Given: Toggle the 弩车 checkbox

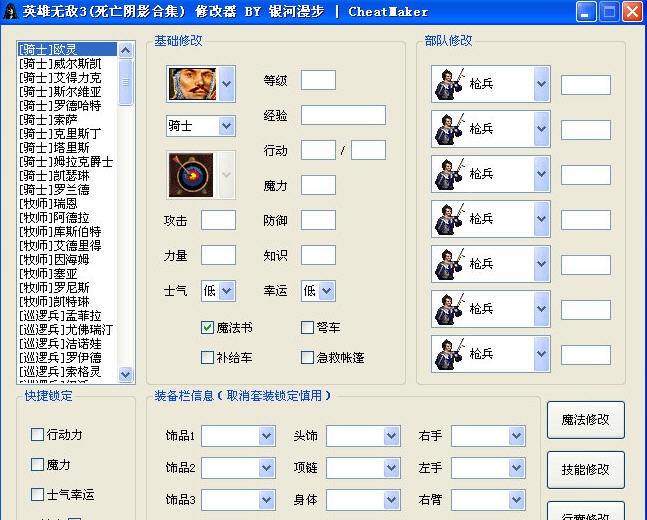Looking at the screenshot, I should (x=307, y=328).
